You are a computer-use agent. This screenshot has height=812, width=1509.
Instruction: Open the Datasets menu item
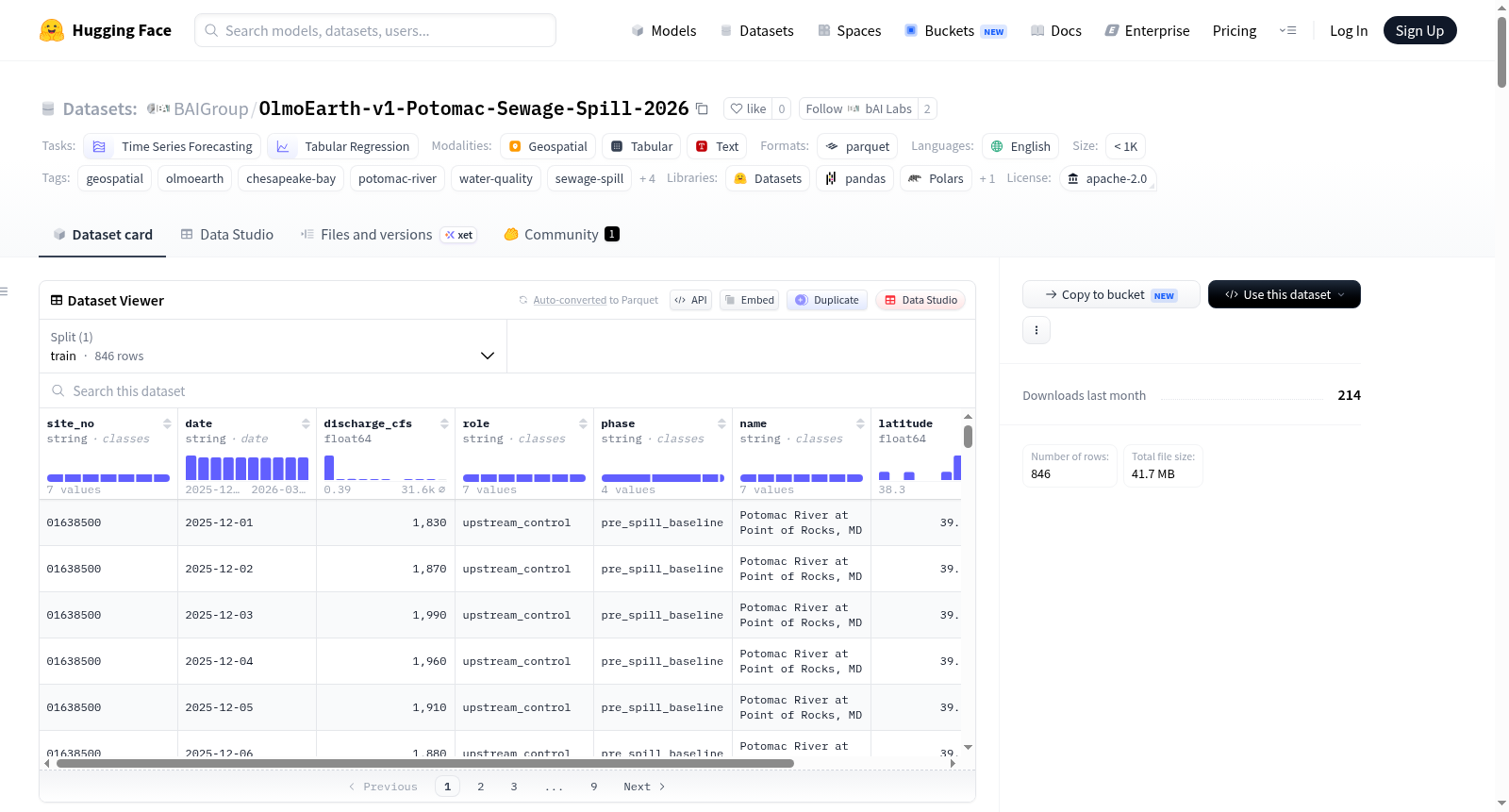[757, 30]
